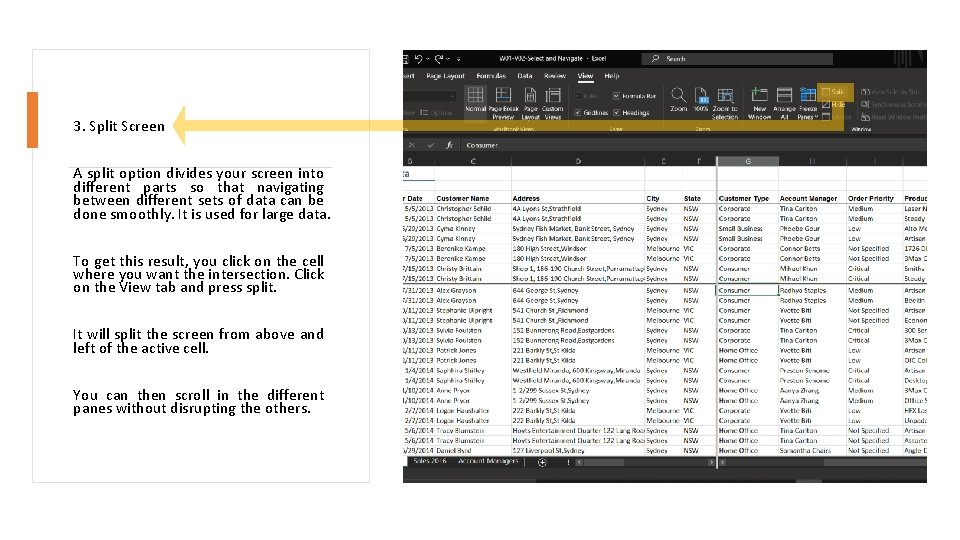
Task: Open the Formulas ribbon tab
Action: (491, 76)
